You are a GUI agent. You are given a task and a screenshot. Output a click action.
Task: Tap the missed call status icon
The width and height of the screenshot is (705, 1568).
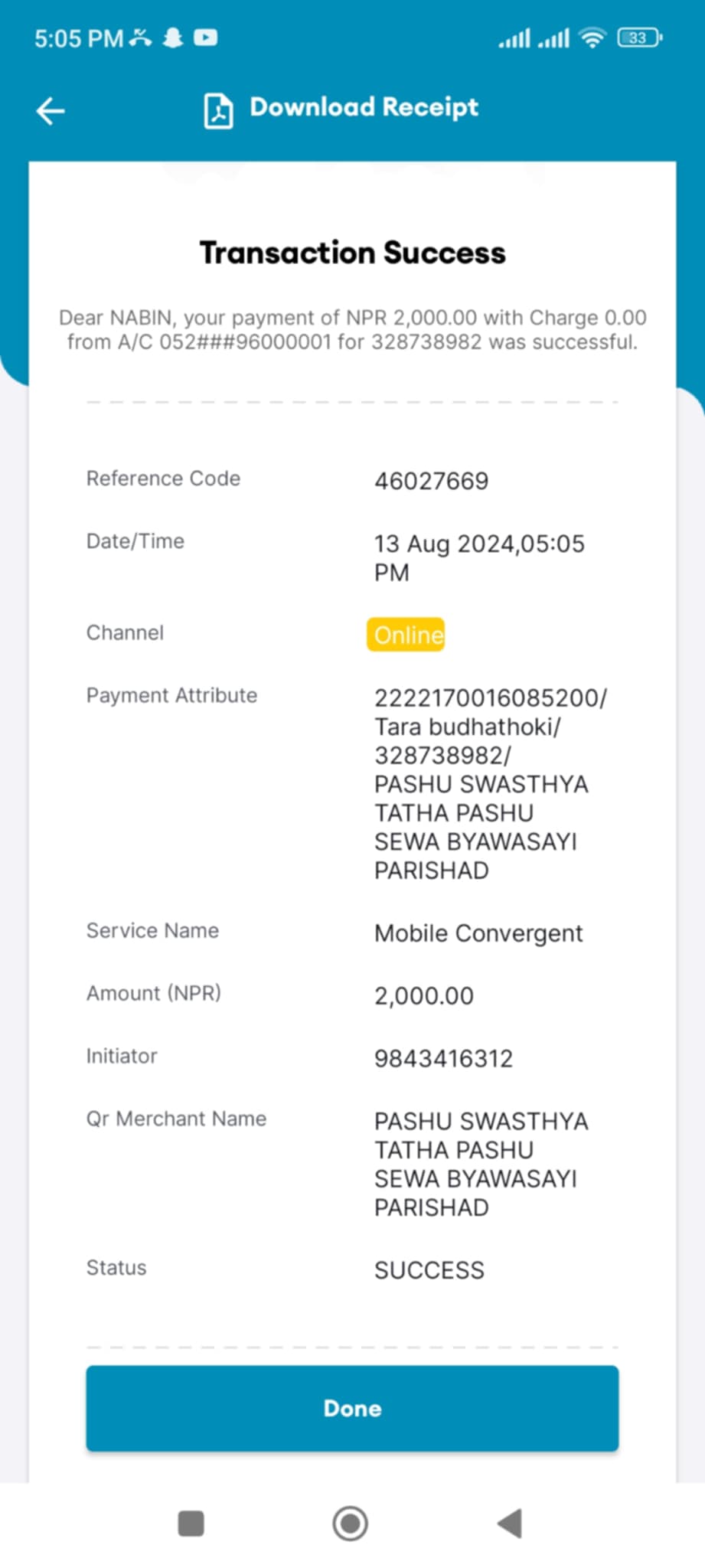click(141, 37)
